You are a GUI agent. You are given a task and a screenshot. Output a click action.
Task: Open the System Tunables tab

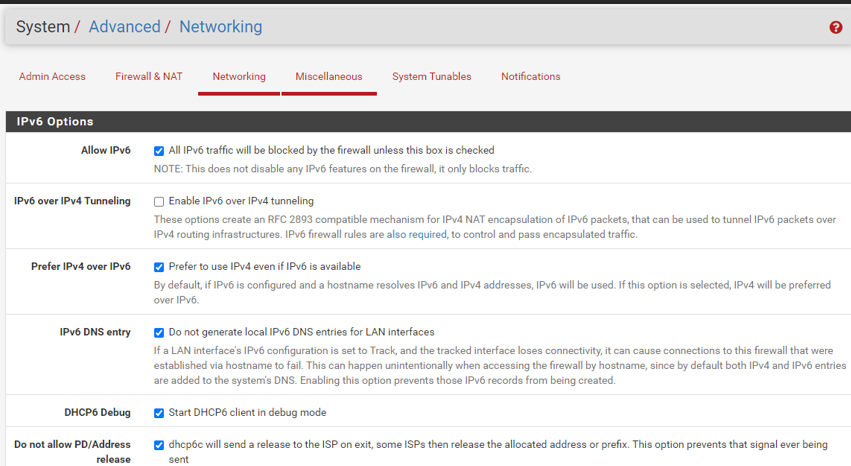click(x=431, y=76)
